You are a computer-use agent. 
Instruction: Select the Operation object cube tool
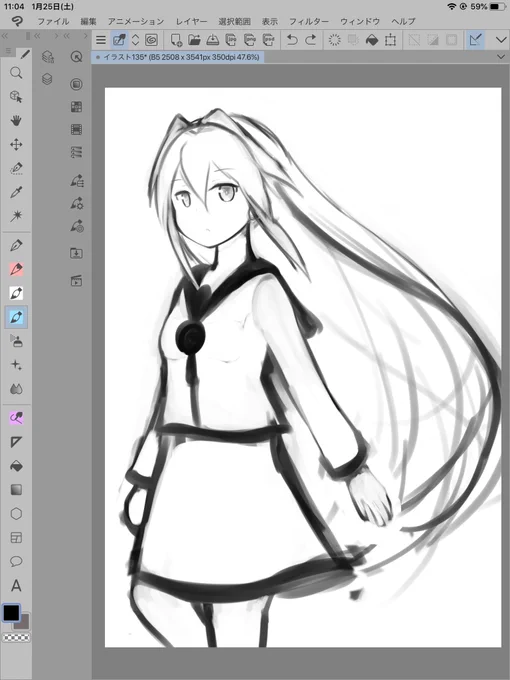16,97
